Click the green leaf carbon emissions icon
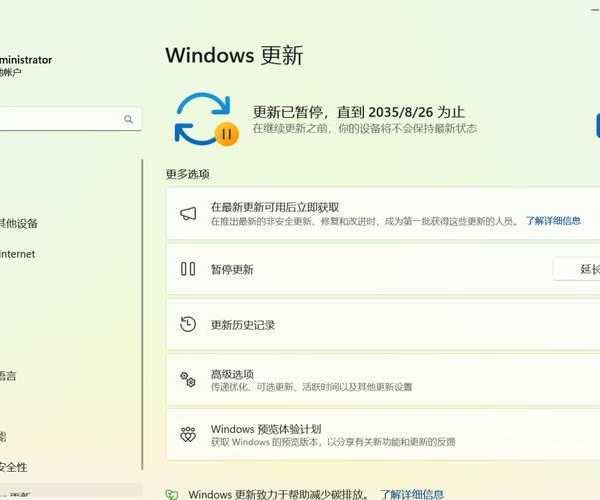Image resolution: width=600 pixels, height=500 pixels. [x=172, y=495]
